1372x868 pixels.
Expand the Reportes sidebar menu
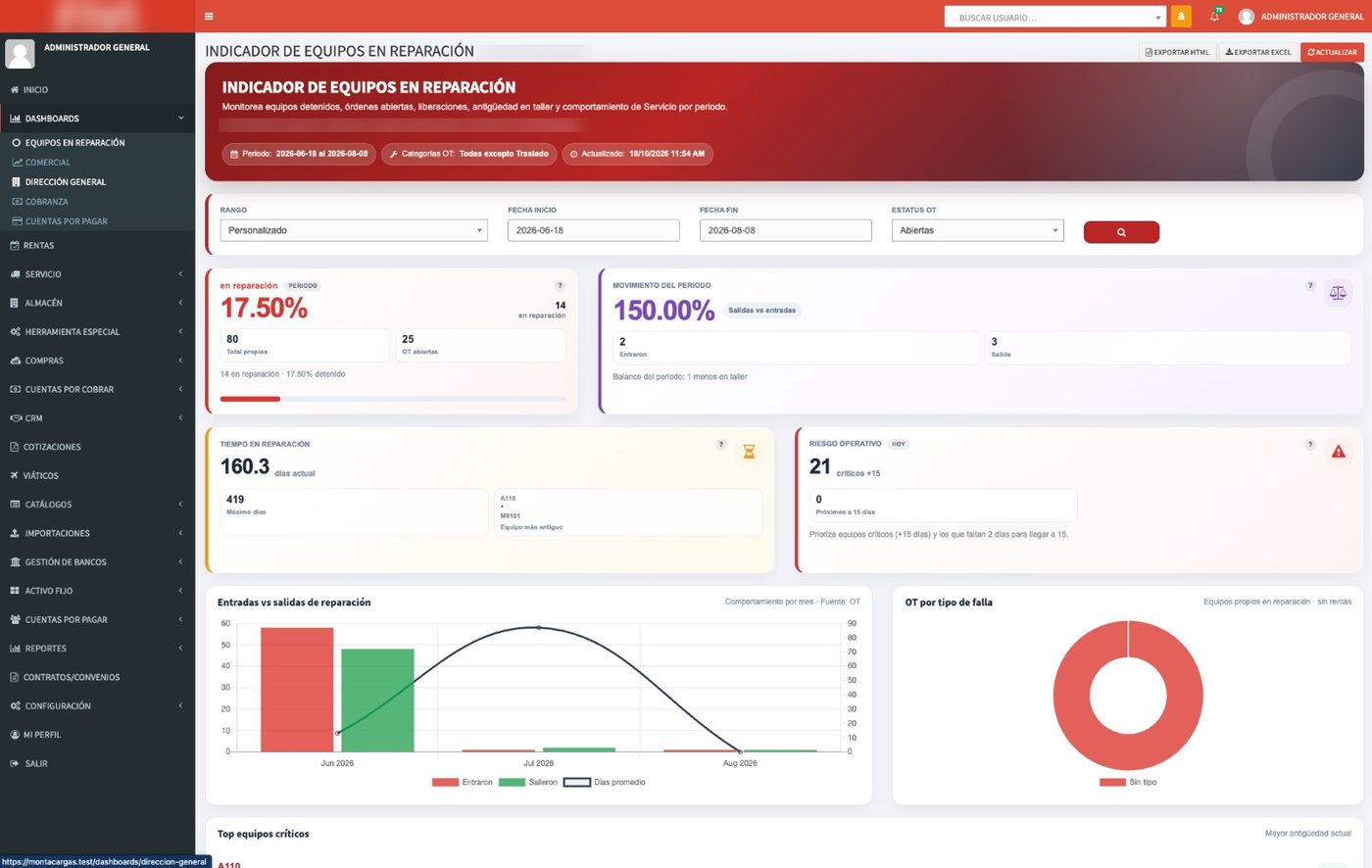click(x=97, y=649)
